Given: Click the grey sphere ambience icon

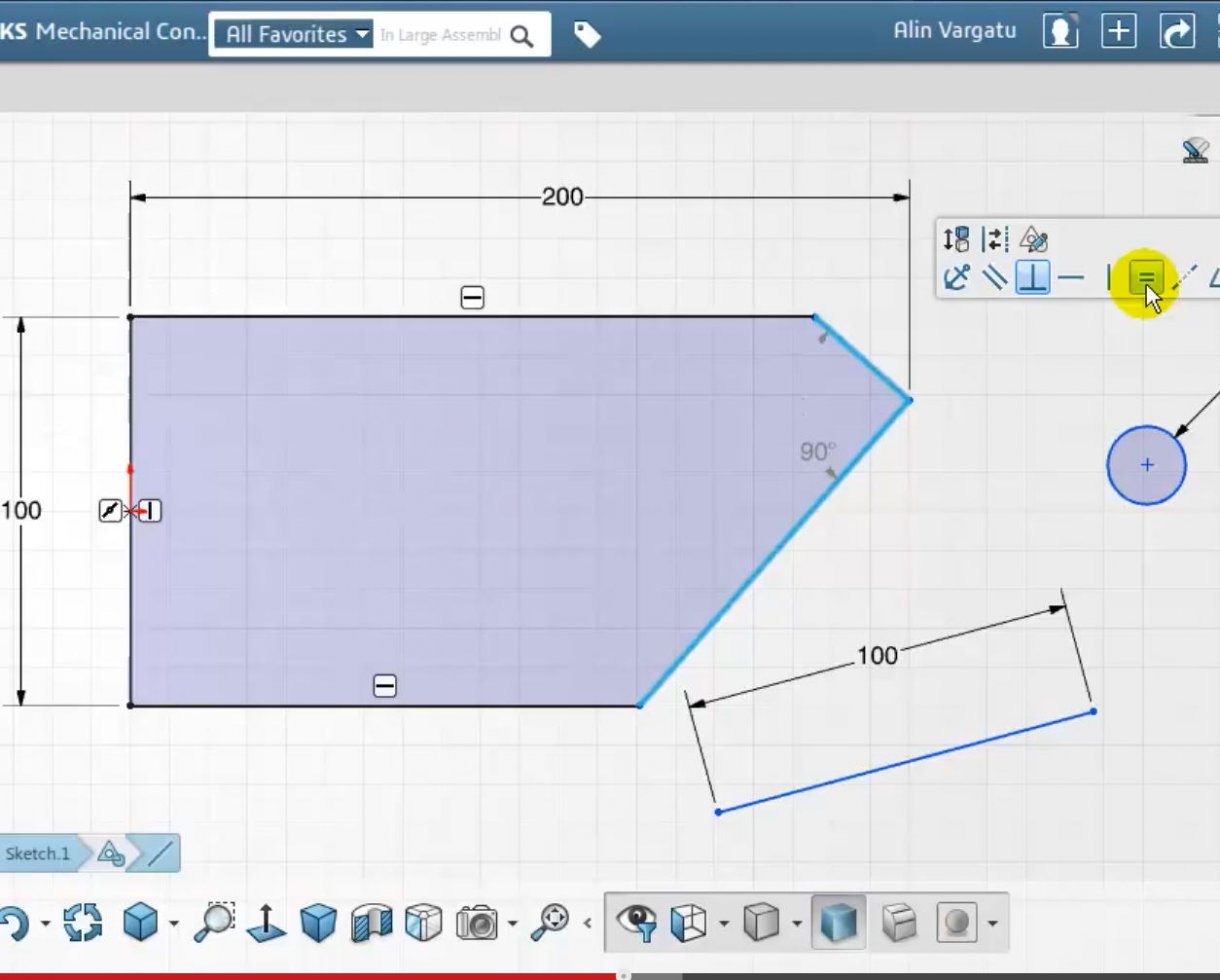Looking at the screenshot, I should pos(957,922).
